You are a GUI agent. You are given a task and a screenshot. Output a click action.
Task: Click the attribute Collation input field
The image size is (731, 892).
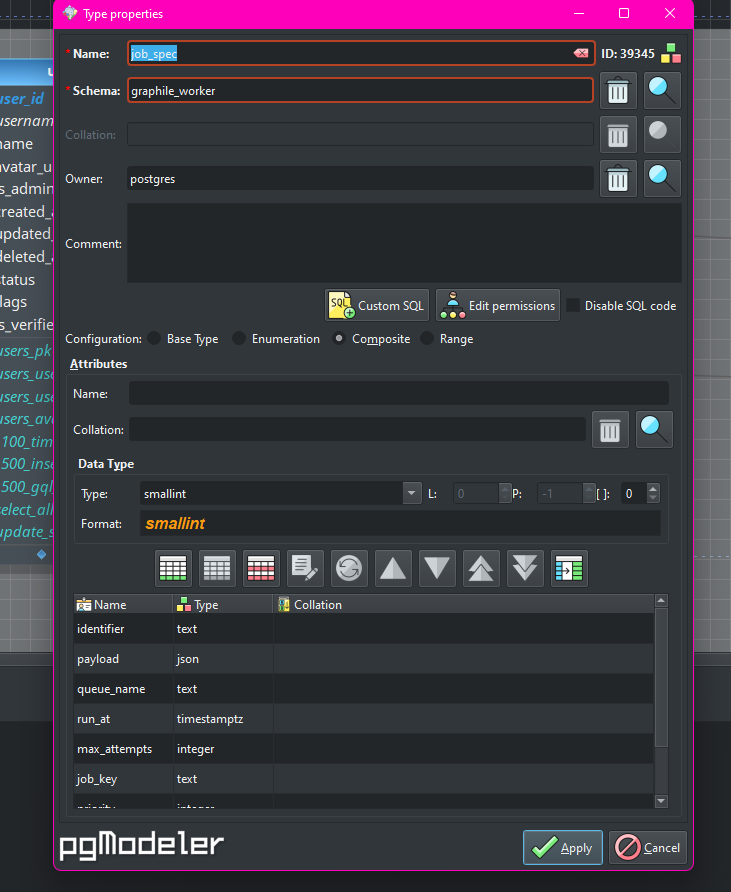[x=357, y=430]
